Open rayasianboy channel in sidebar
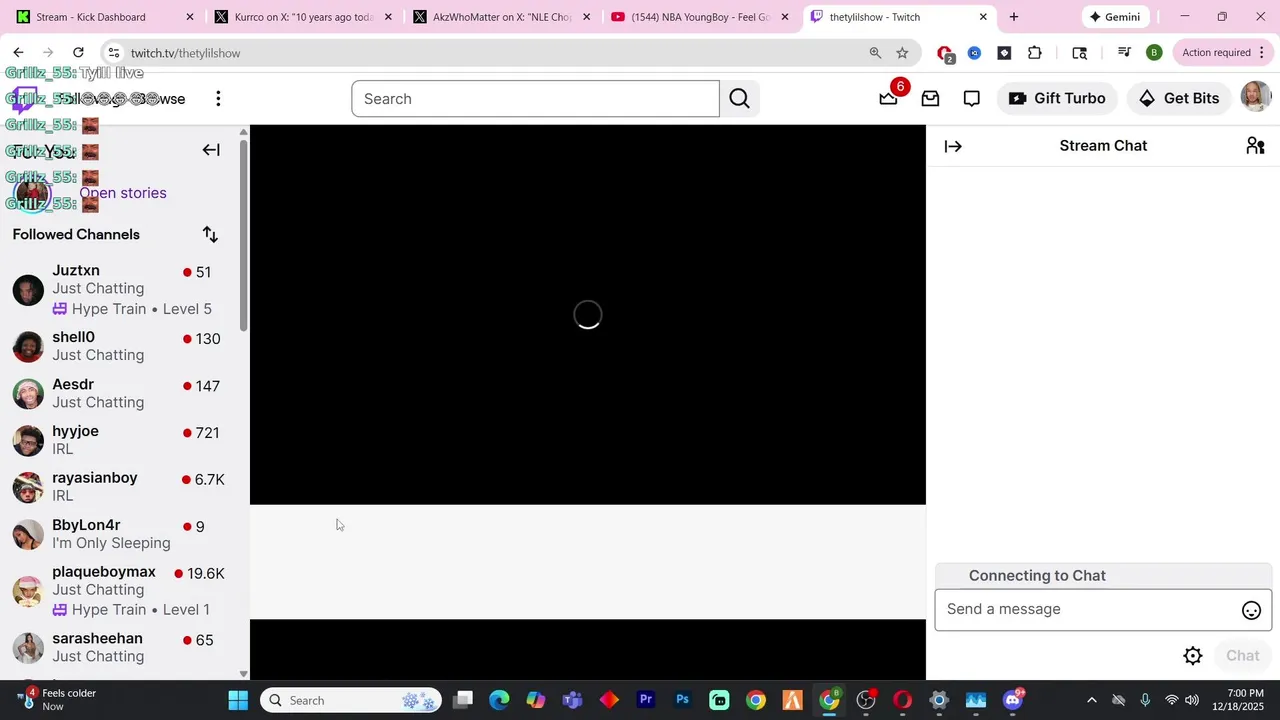 pyautogui.click(x=120, y=487)
